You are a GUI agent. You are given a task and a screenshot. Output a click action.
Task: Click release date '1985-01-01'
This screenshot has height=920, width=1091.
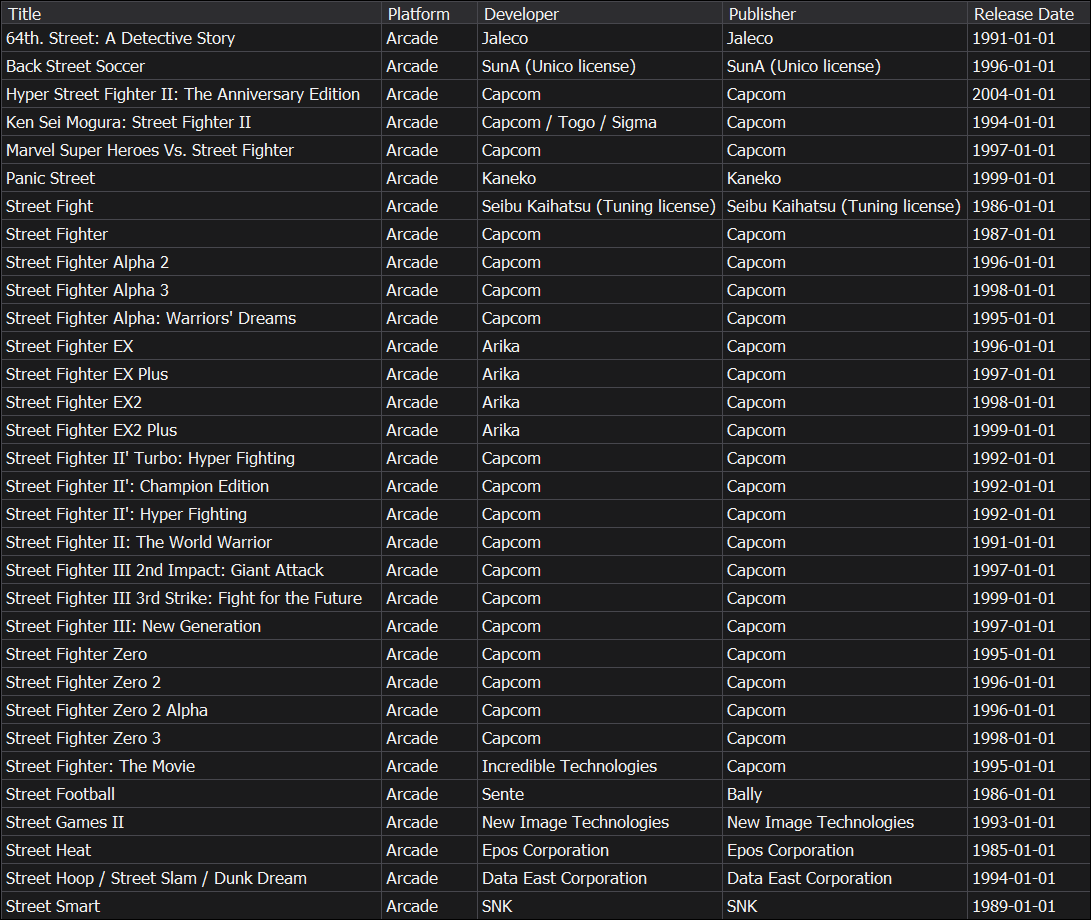pyautogui.click(x=1013, y=850)
